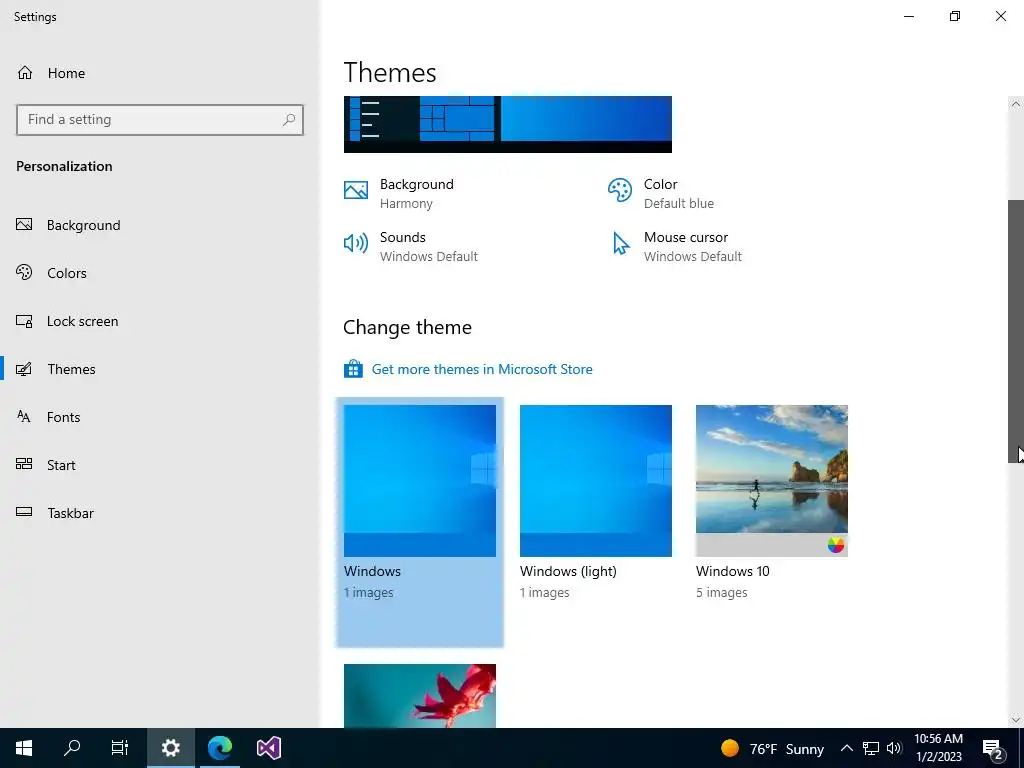1024x768 pixels.
Task: Click the Home icon in Settings sidebar
Action: (25, 72)
